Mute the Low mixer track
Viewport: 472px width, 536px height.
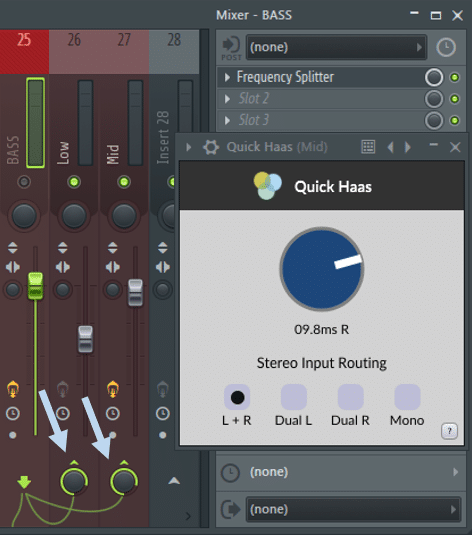click(x=74, y=182)
